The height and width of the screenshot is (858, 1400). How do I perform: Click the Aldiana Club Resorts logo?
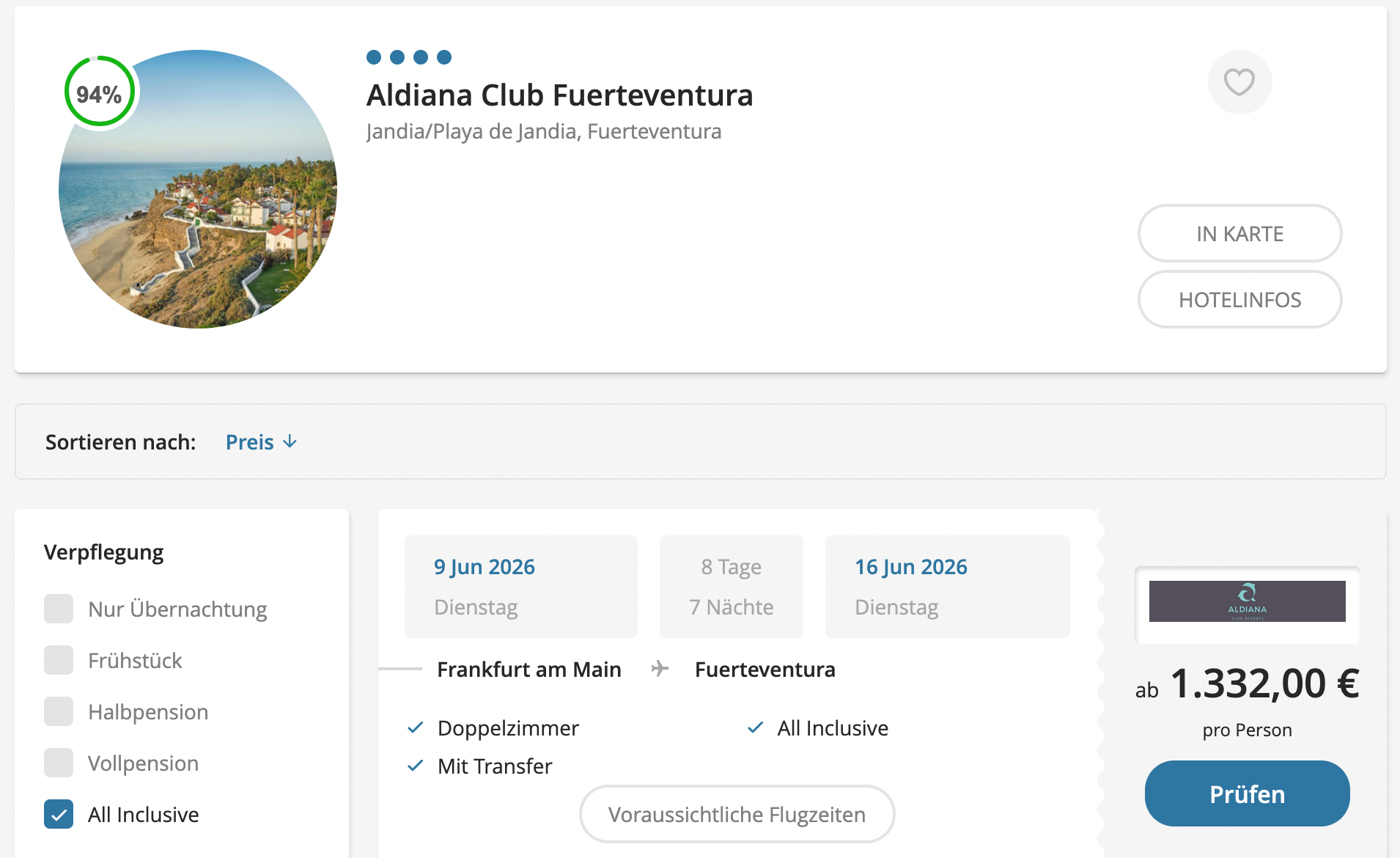tap(1247, 601)
